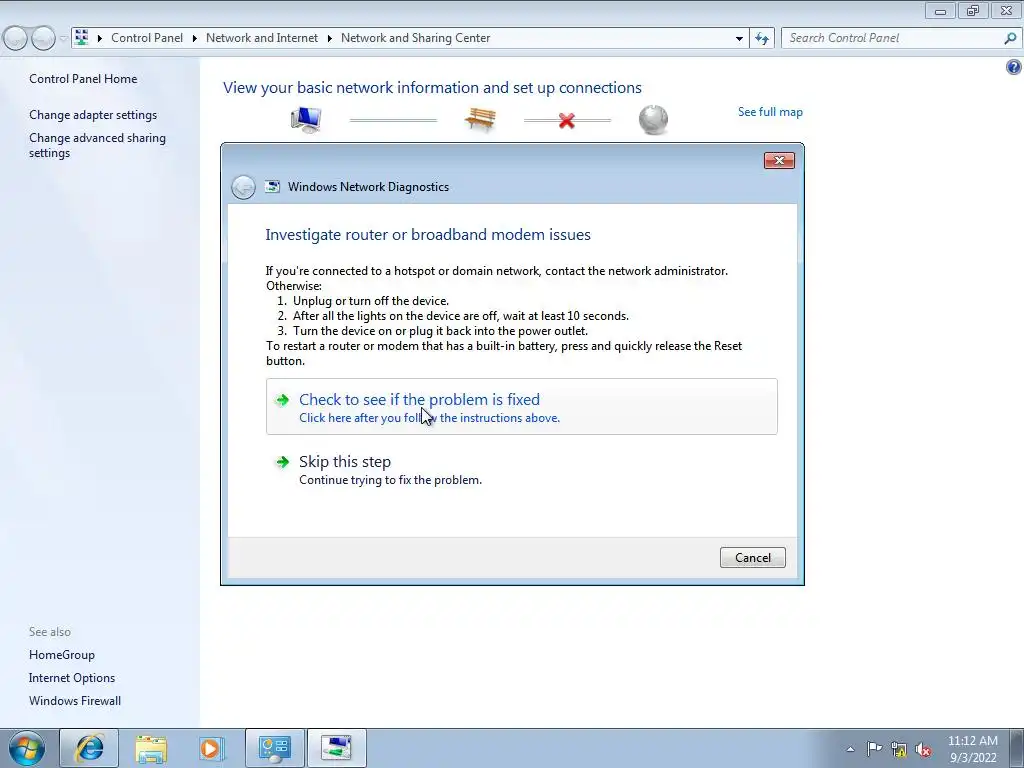The height and width of the screenshot is (768, 1024).
Task: Open Windows Media Player from taskbar
Action: pyautogui.click(x=212, y=748)
